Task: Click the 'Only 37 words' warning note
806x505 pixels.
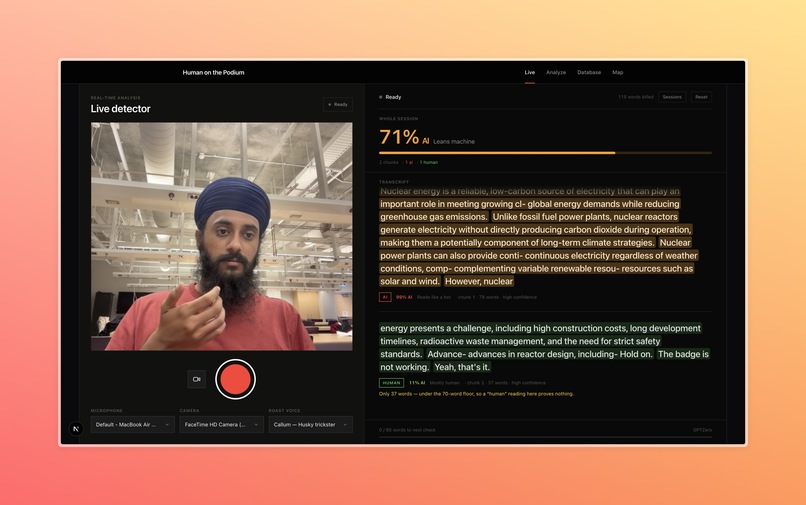Action: [476, 394]
